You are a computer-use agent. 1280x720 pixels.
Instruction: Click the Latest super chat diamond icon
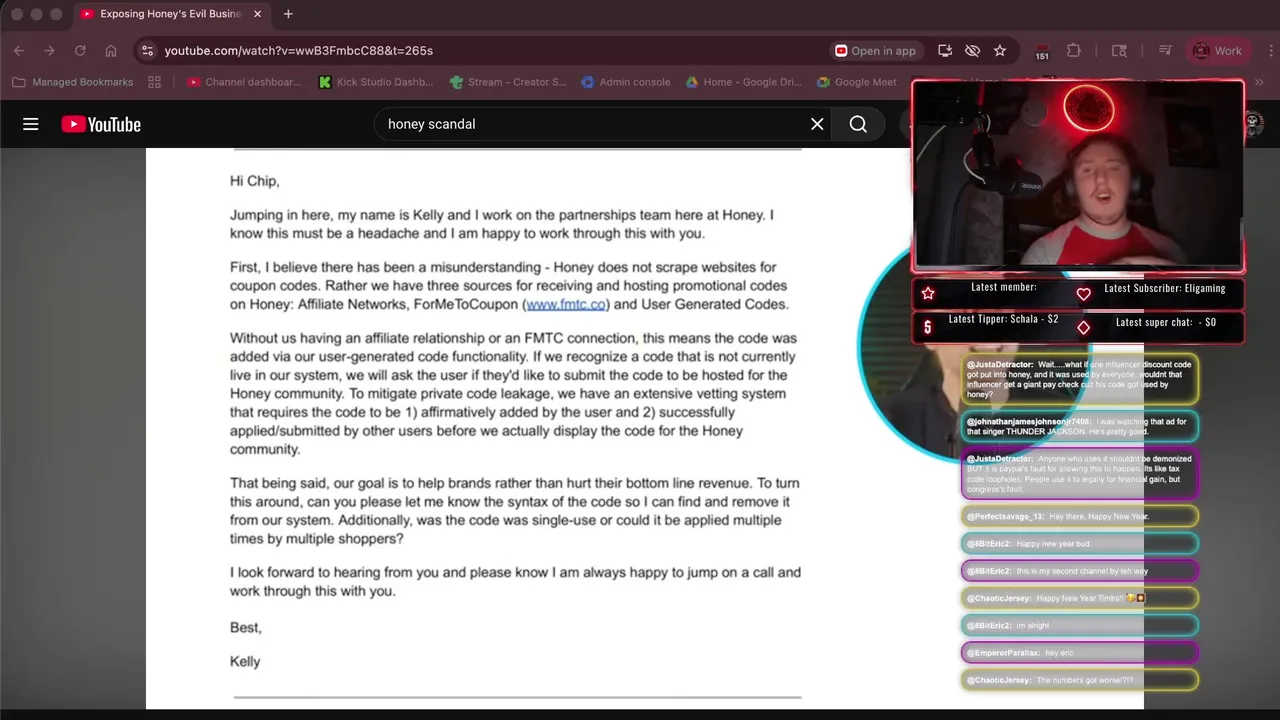coord(1083,327)
